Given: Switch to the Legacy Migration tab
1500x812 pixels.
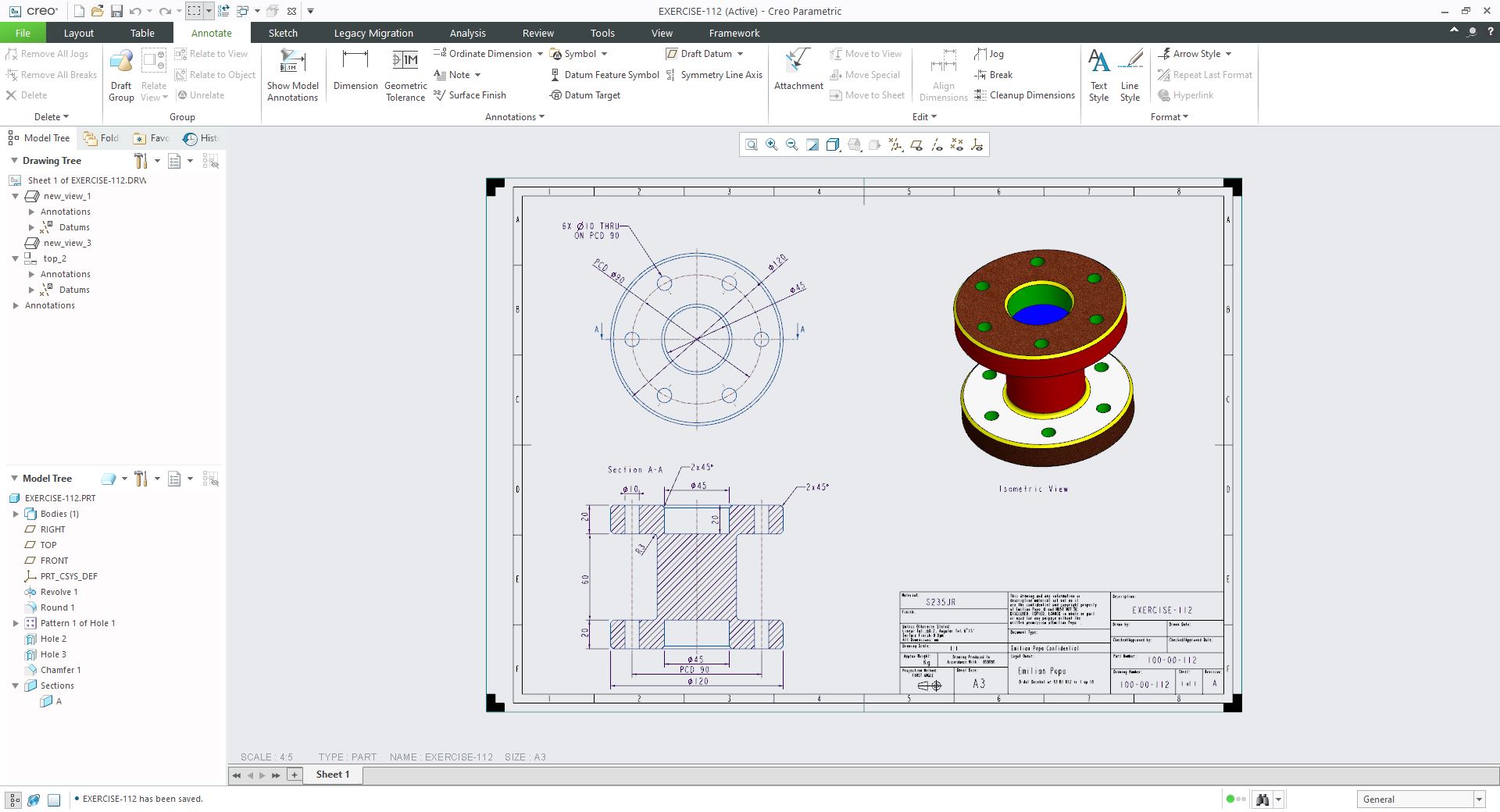Looking at the screenshot, I should (373, 33).
